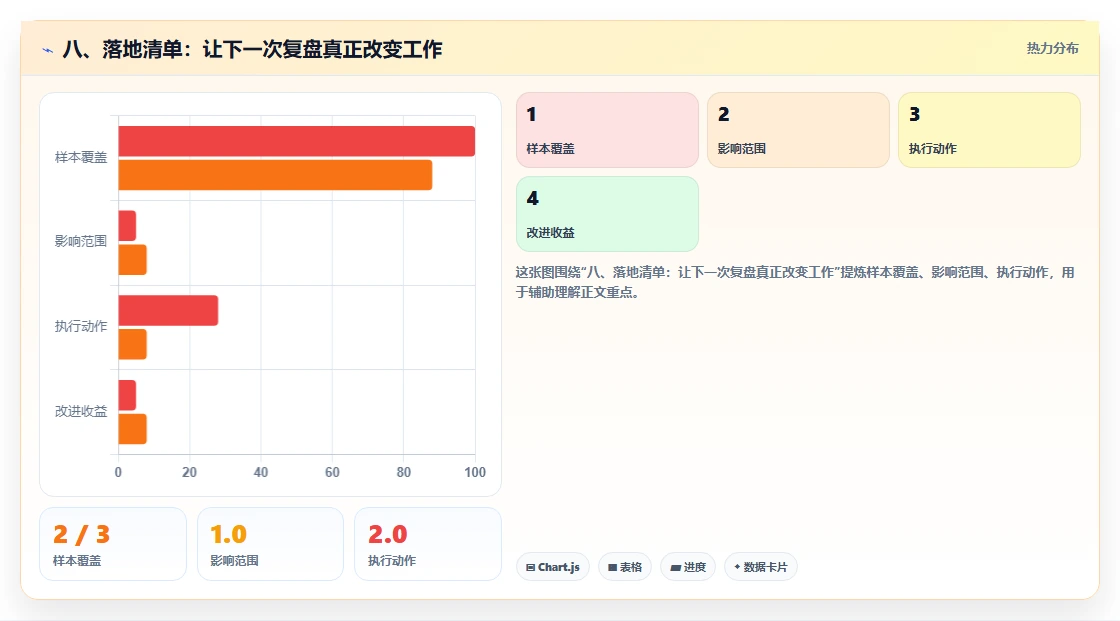Click the 影响范围 axis label

tap(81, 242)
